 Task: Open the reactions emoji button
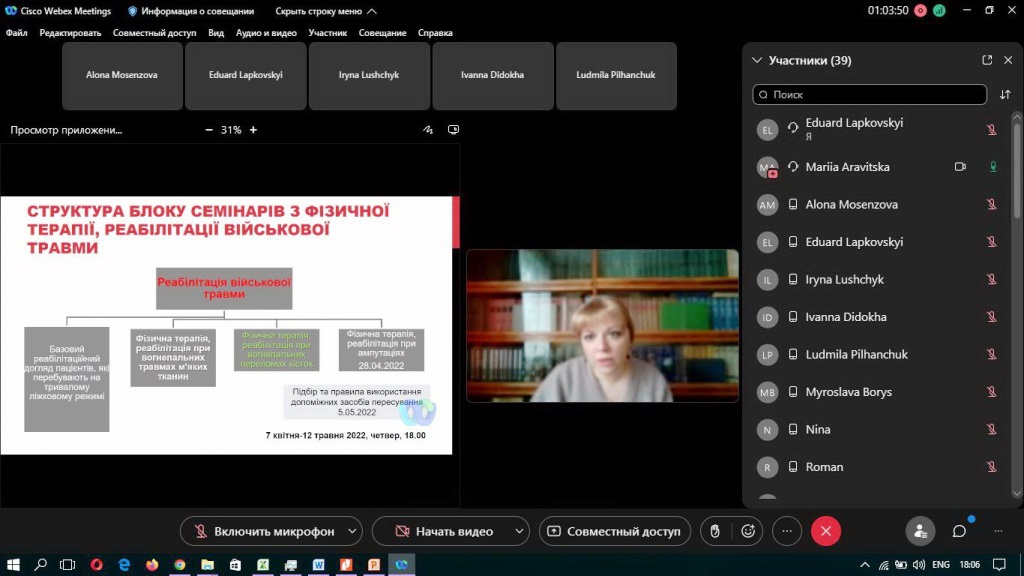click(747, 531)
